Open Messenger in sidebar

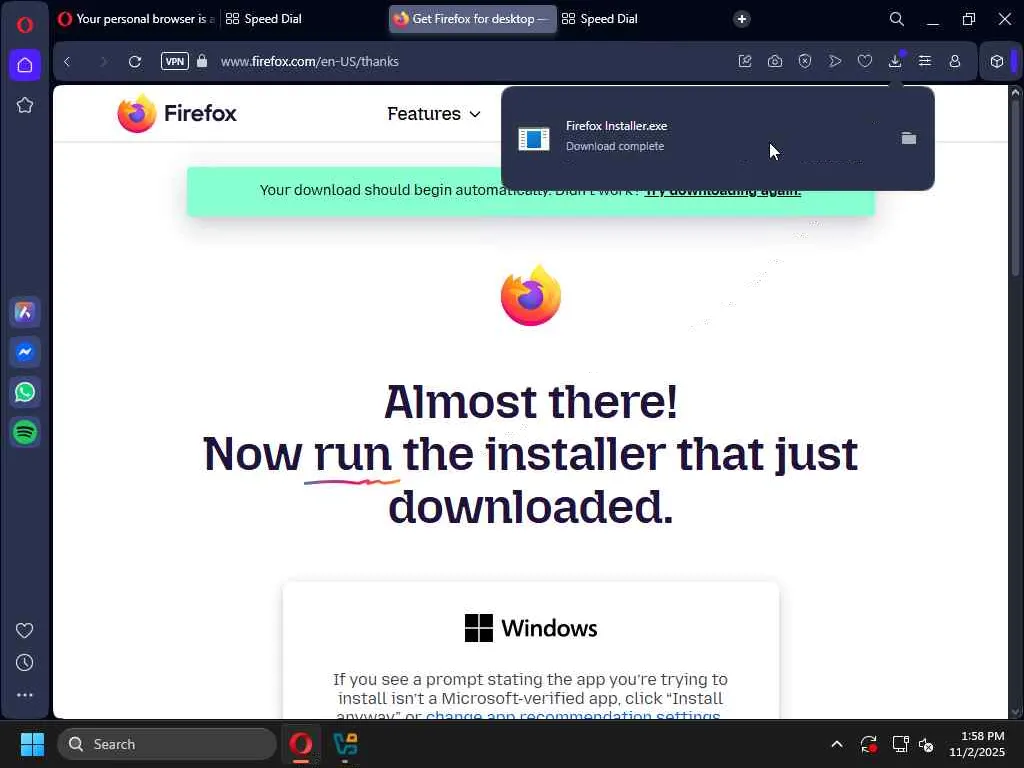point(25,352)
